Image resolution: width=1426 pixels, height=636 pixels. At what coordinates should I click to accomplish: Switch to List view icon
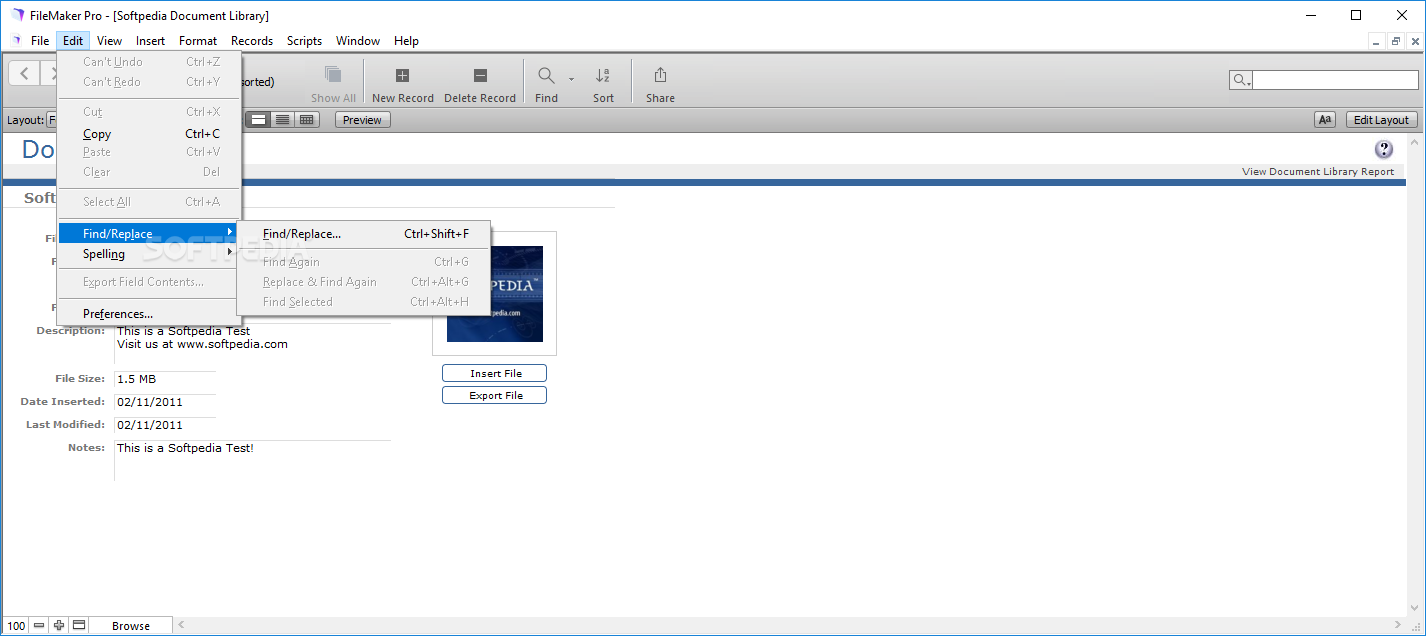(283, 120)
